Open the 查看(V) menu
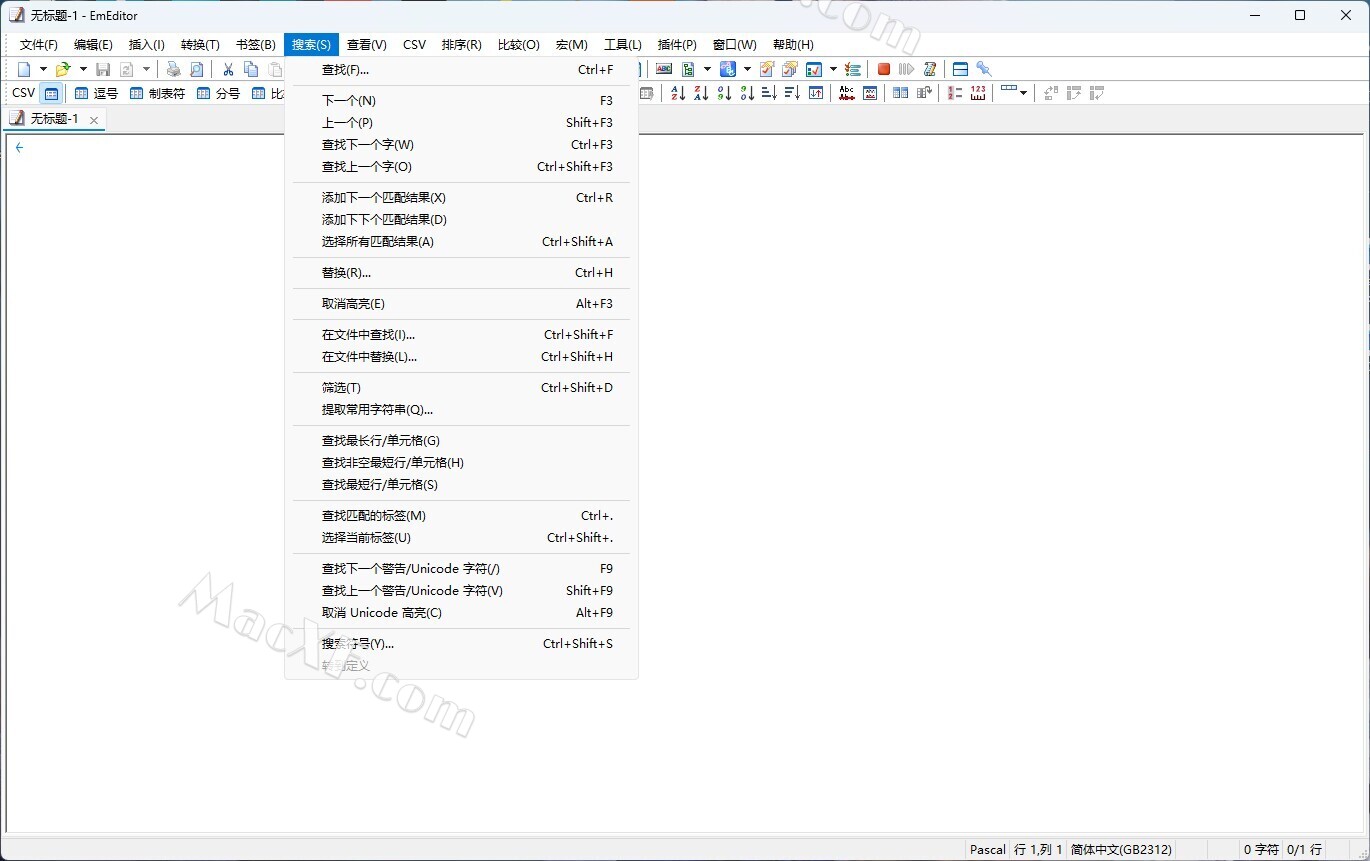Screen dimensions: 1370x861 click(367, 45)
